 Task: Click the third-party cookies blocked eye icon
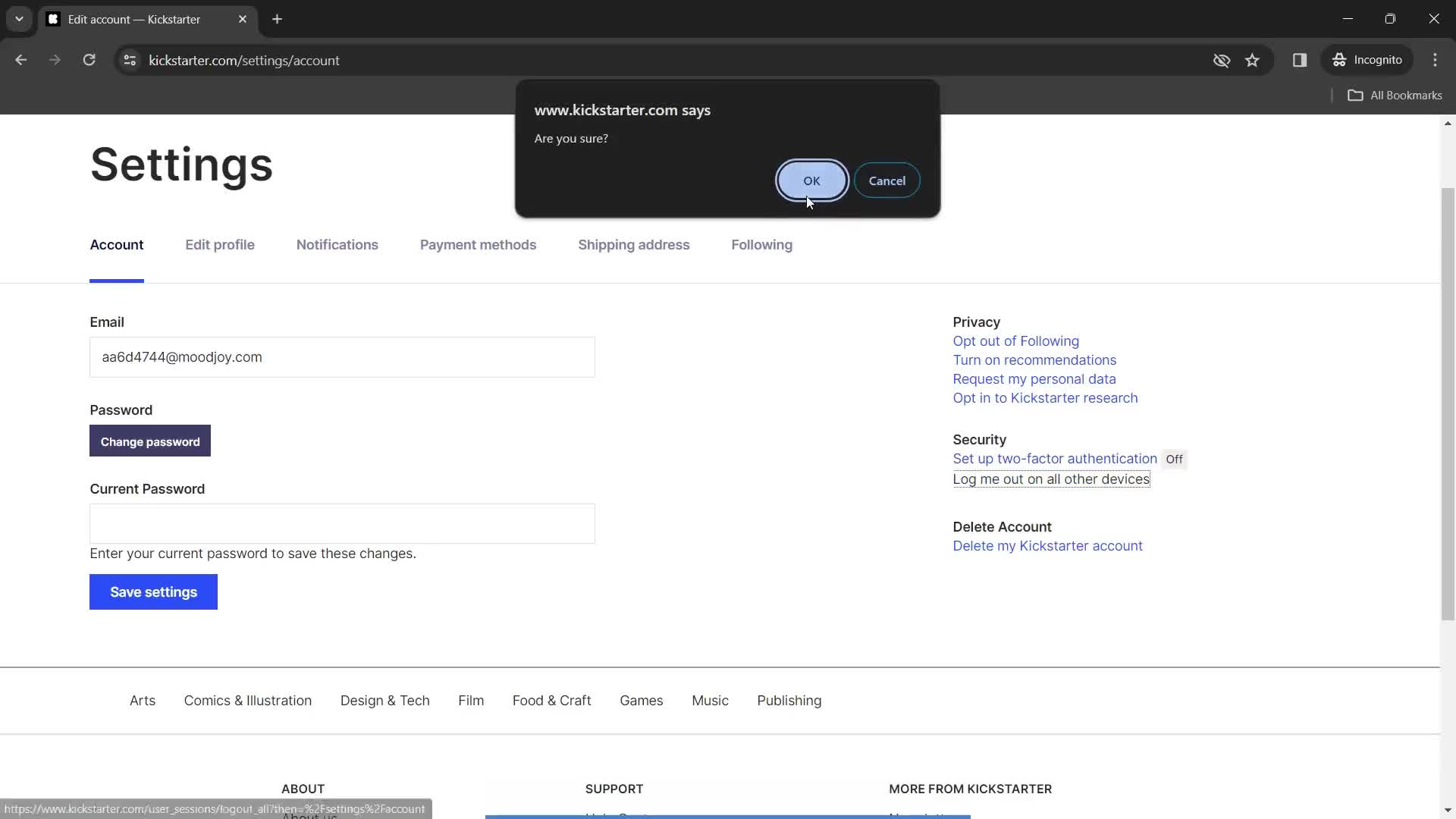pos(1221,60)
